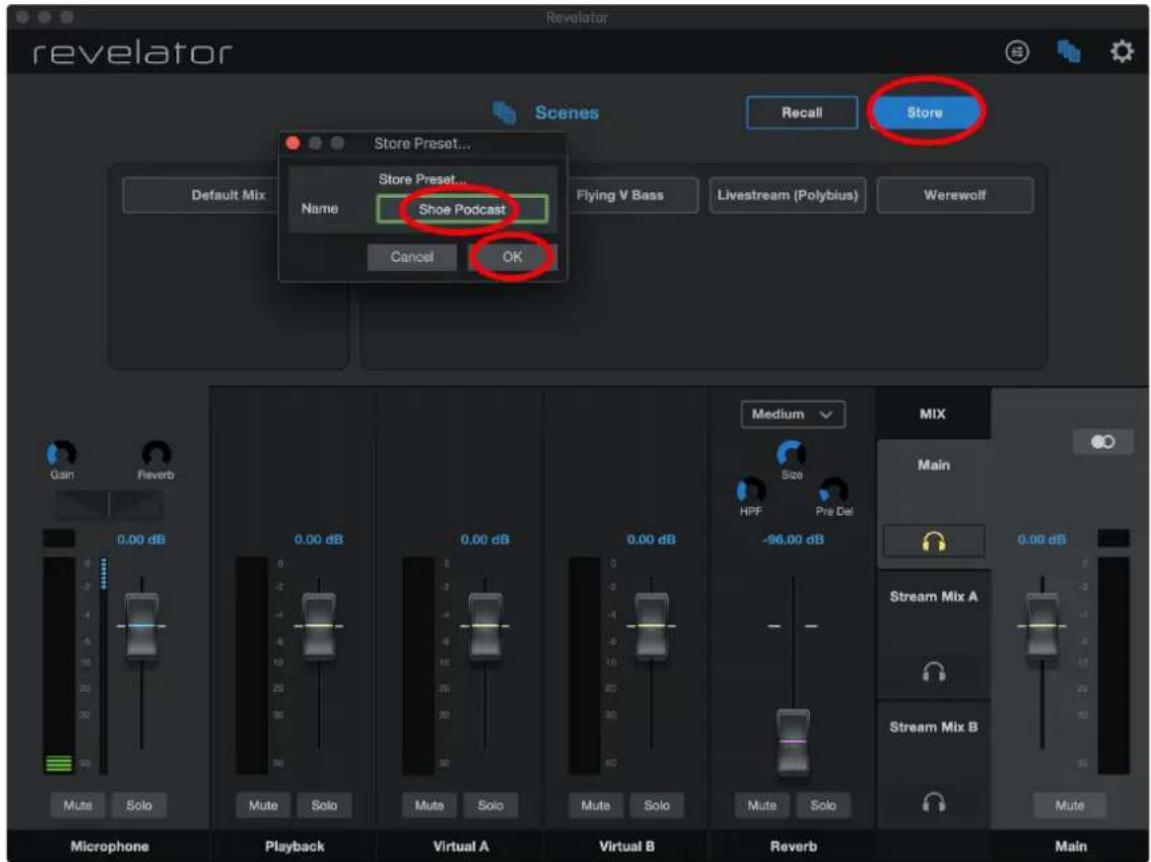The image size is (1151, 862).
Task: Click the Reverb Size knob
Action: [x=791, y=453]
